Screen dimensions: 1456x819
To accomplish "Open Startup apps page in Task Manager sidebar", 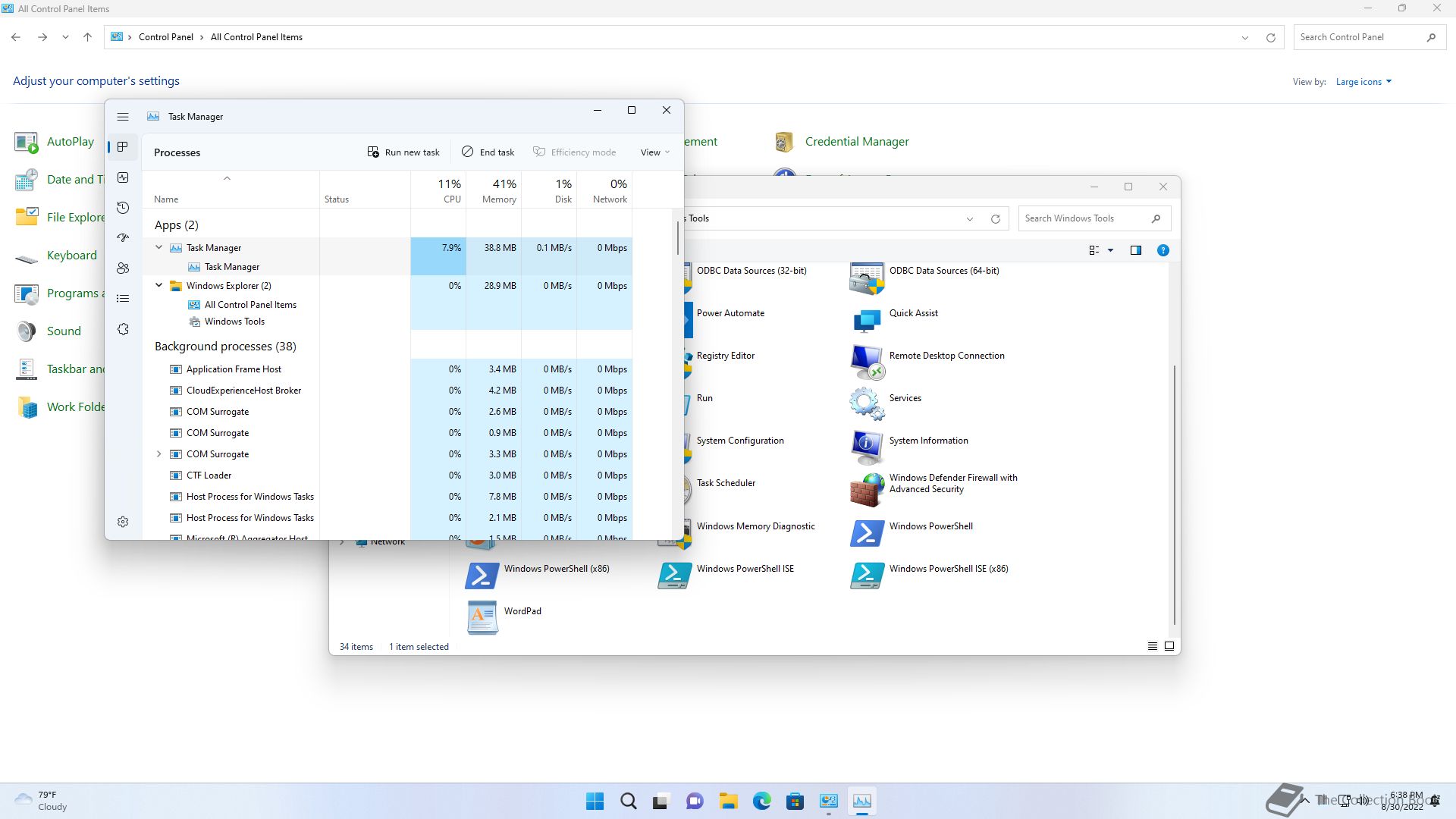I will click(x=123, y=238).
